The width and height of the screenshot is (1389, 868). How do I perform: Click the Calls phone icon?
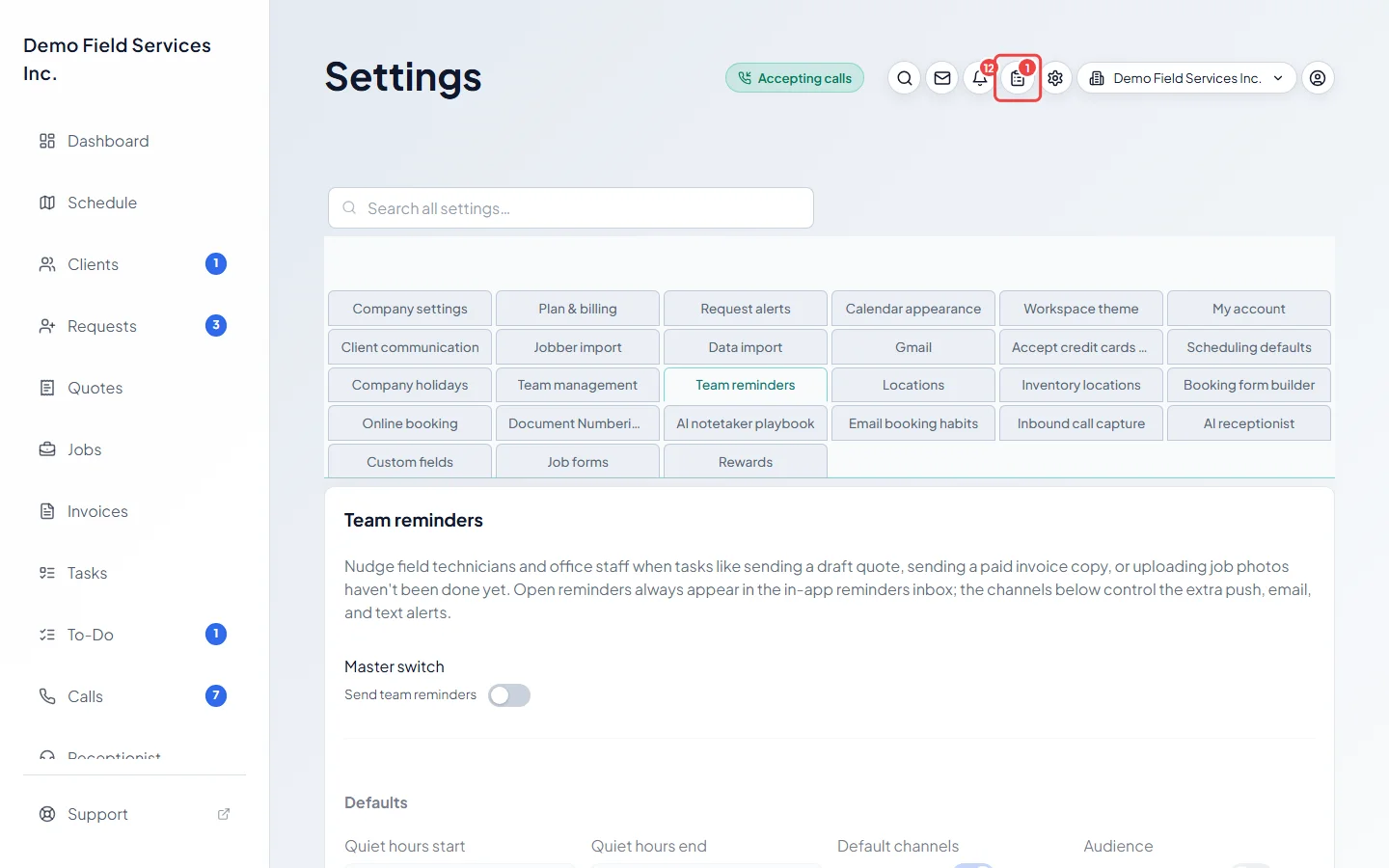pos(47,696)
